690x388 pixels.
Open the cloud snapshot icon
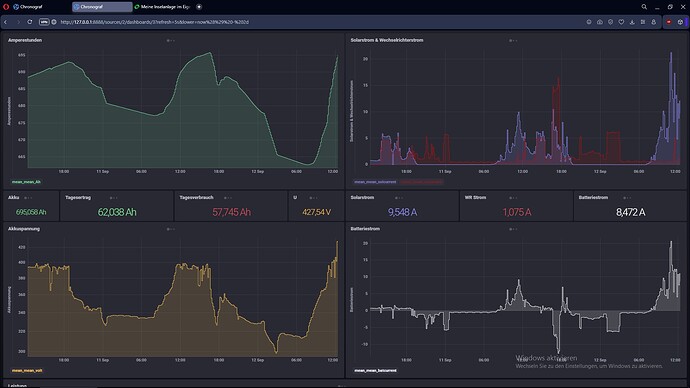pos(600,22)
